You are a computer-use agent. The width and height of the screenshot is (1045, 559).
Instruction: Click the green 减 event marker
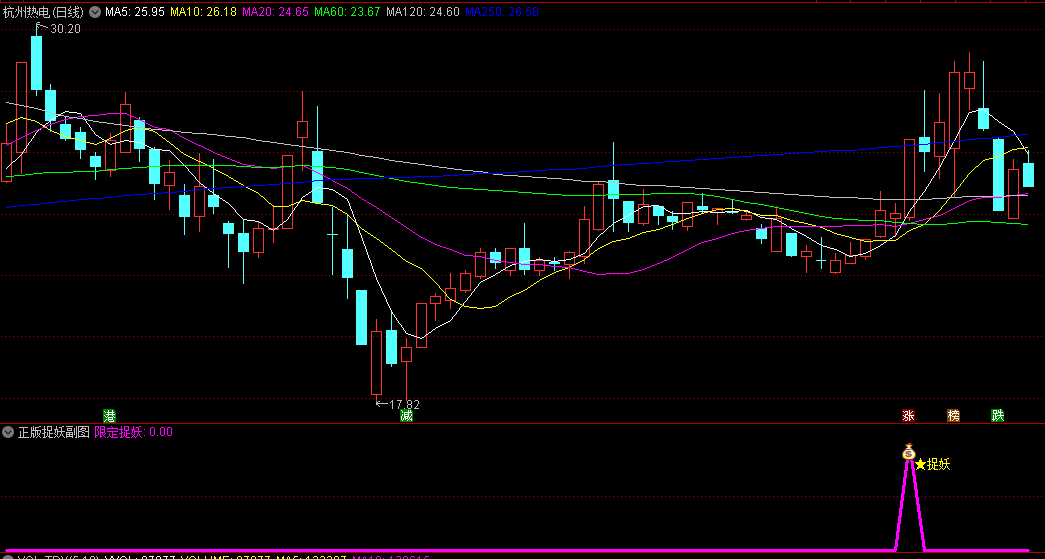(407, 416)
